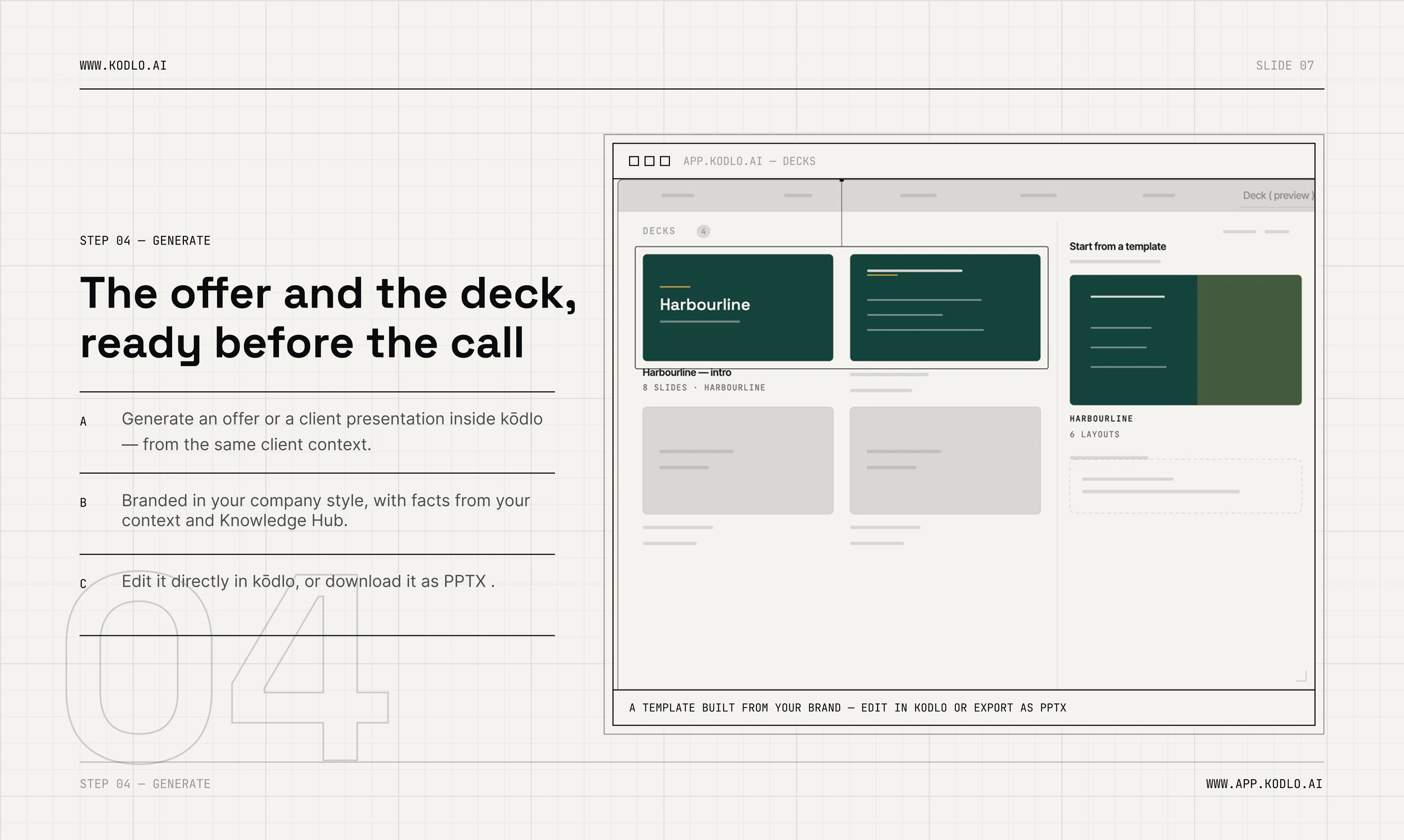Click the 'STEP 04 — GENERATE' footer label
1404x840 pixels.
145,784
